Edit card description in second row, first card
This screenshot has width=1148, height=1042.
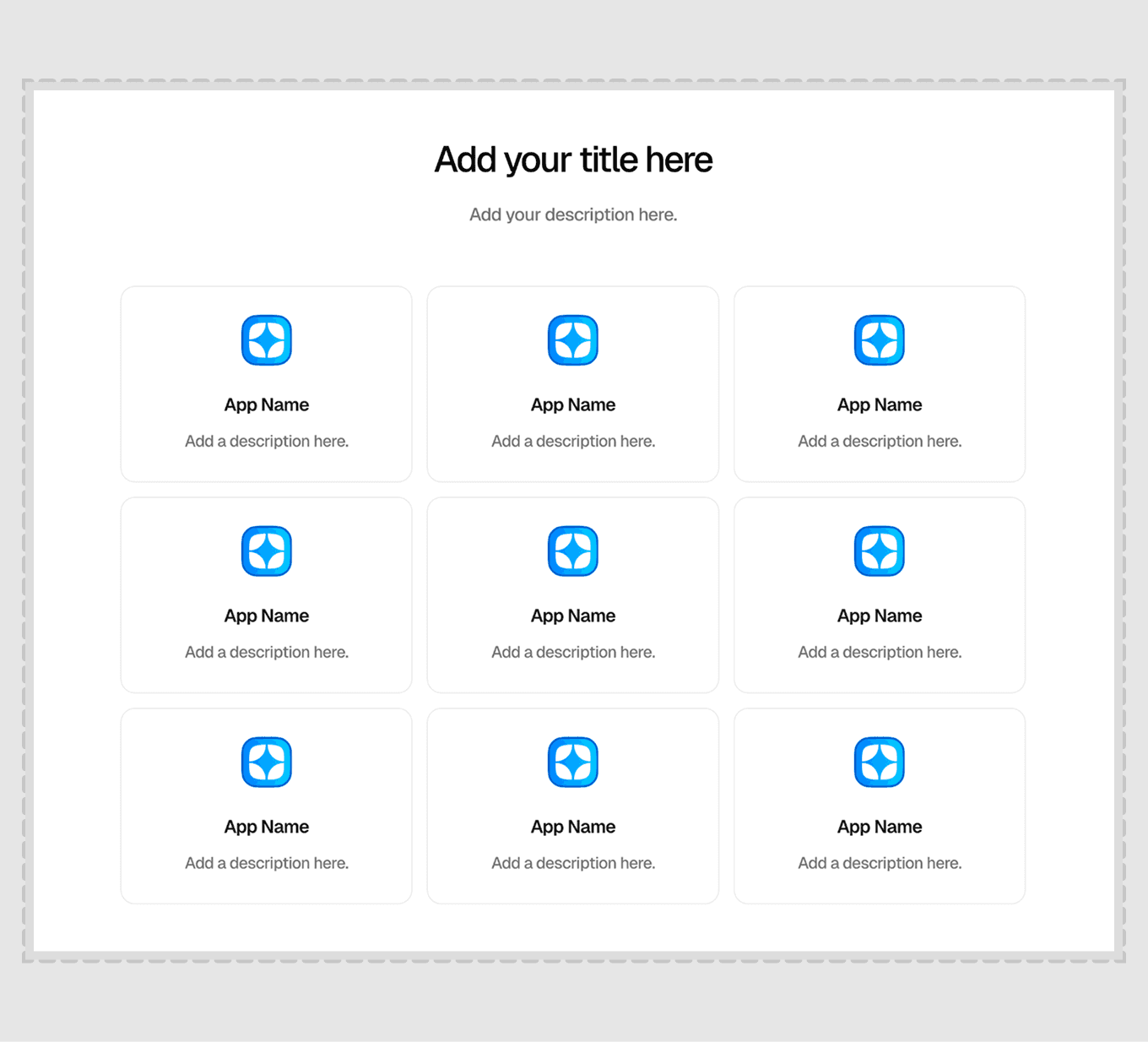[267, 652]
